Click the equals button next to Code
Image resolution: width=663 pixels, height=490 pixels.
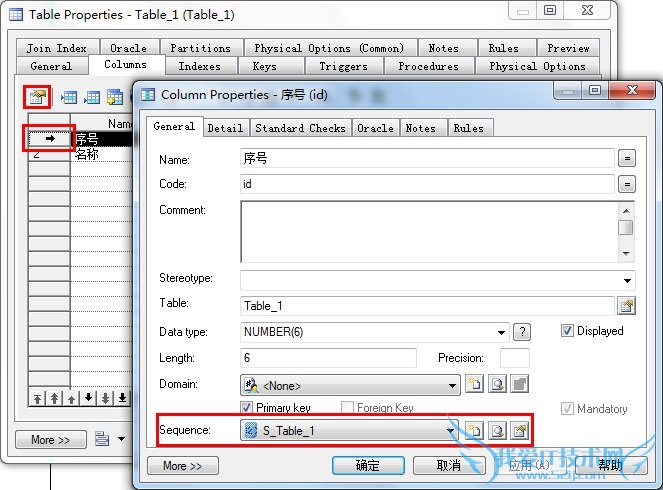coord(627,184)
